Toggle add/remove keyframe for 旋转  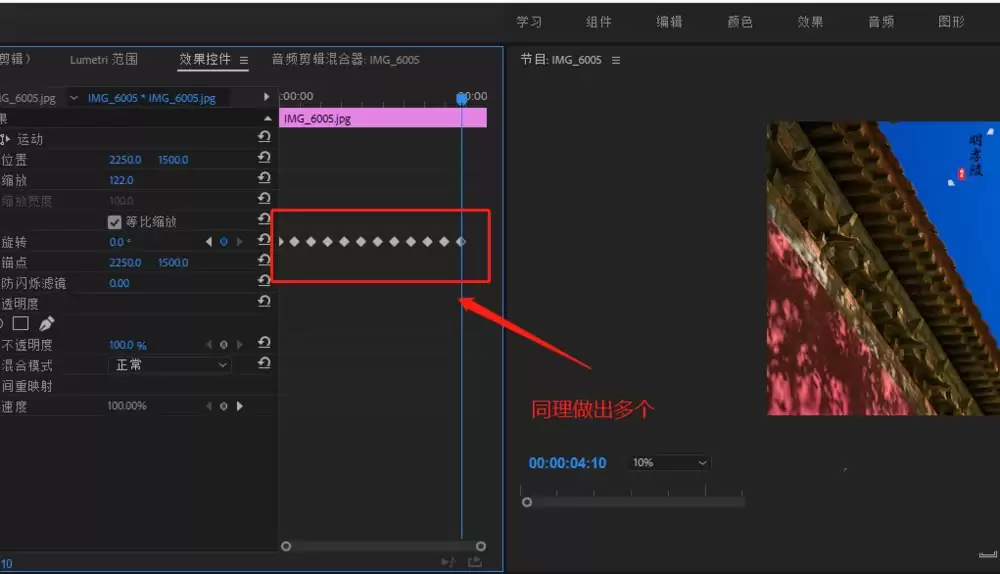[x=224, y=242]
